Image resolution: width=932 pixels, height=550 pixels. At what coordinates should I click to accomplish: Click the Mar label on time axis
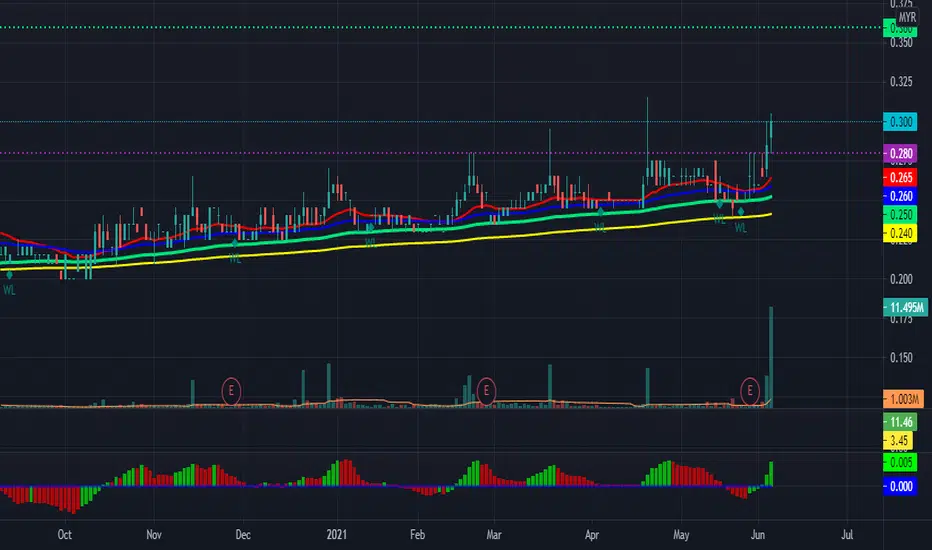(494, 535)
